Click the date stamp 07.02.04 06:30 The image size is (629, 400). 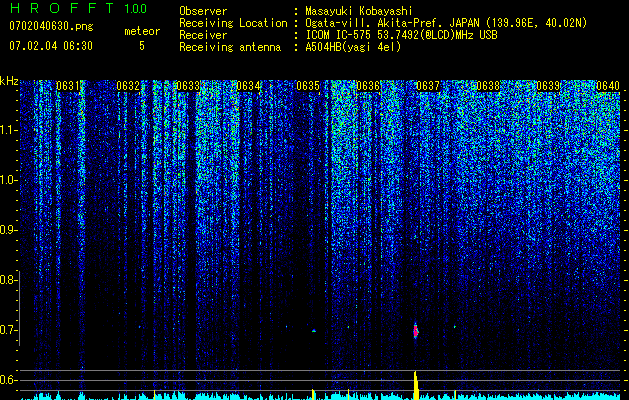51,46
